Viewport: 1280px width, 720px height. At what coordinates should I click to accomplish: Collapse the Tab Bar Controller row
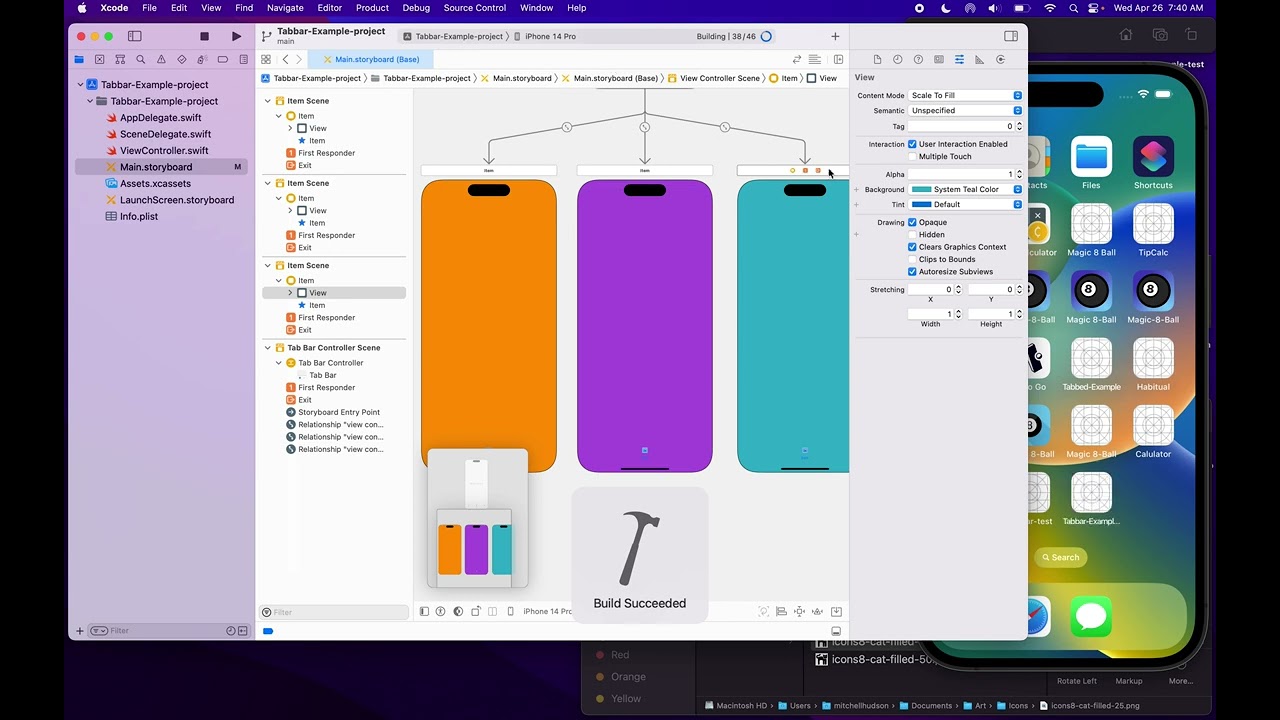(x=279, y=363)
